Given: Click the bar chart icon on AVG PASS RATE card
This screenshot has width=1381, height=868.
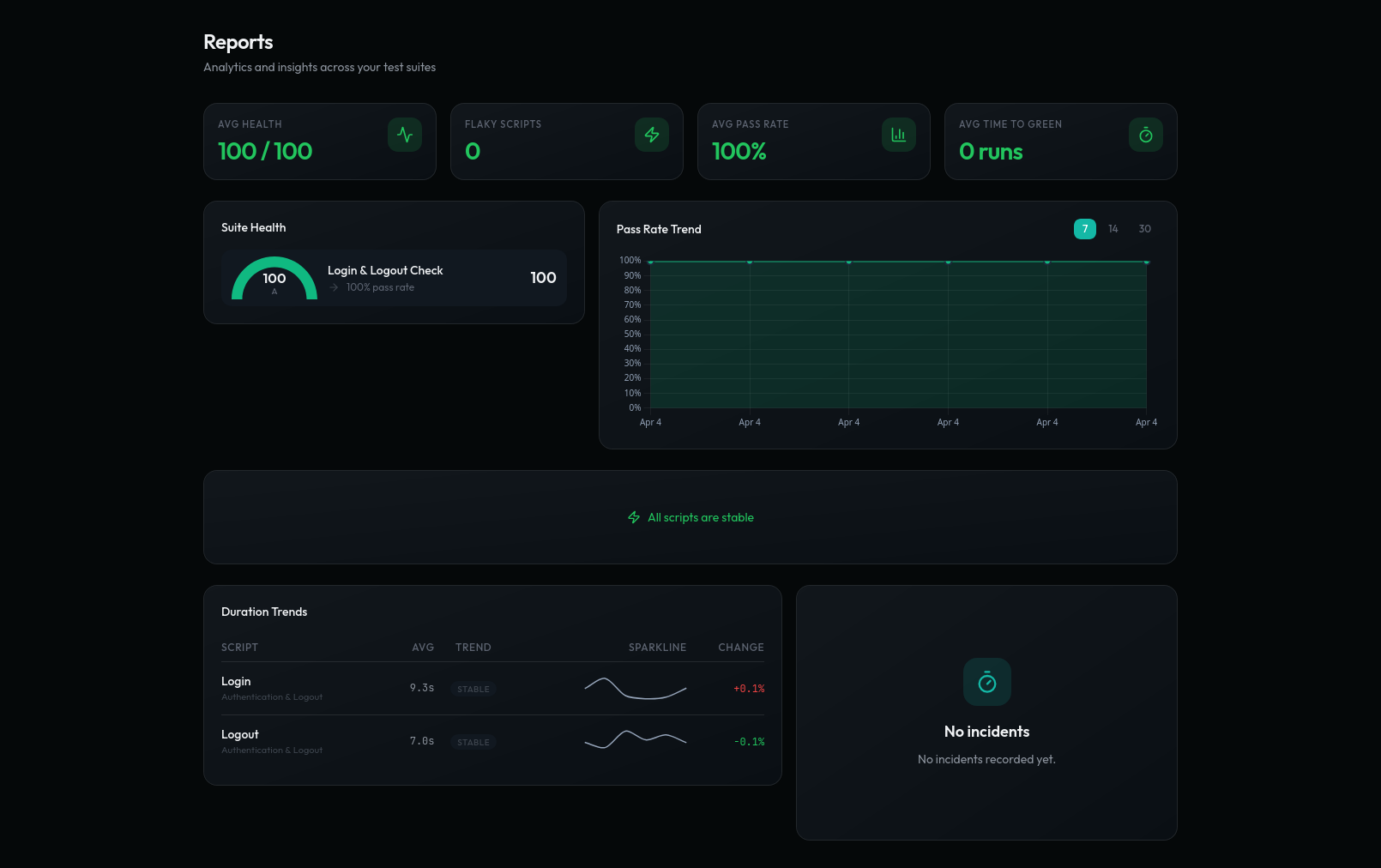Looking at the screenshot, I should click(898, 135).
